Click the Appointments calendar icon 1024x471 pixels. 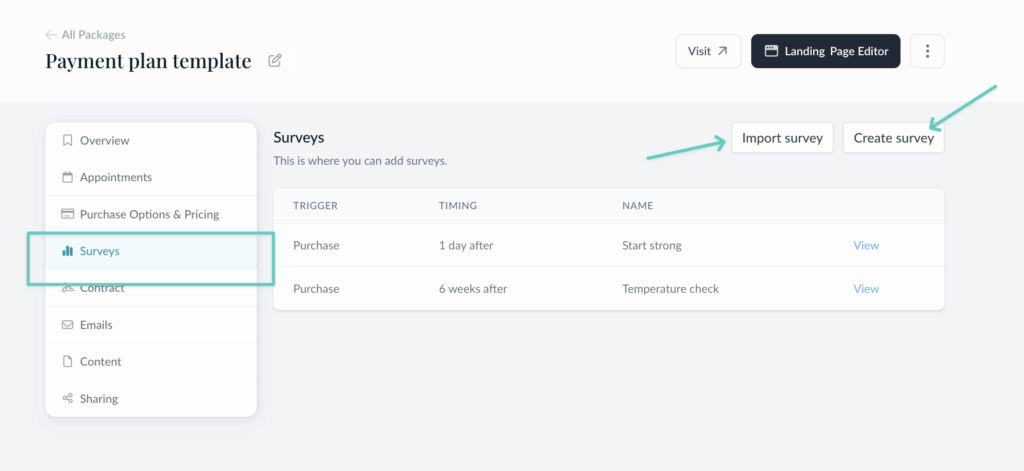pos(67,178)
